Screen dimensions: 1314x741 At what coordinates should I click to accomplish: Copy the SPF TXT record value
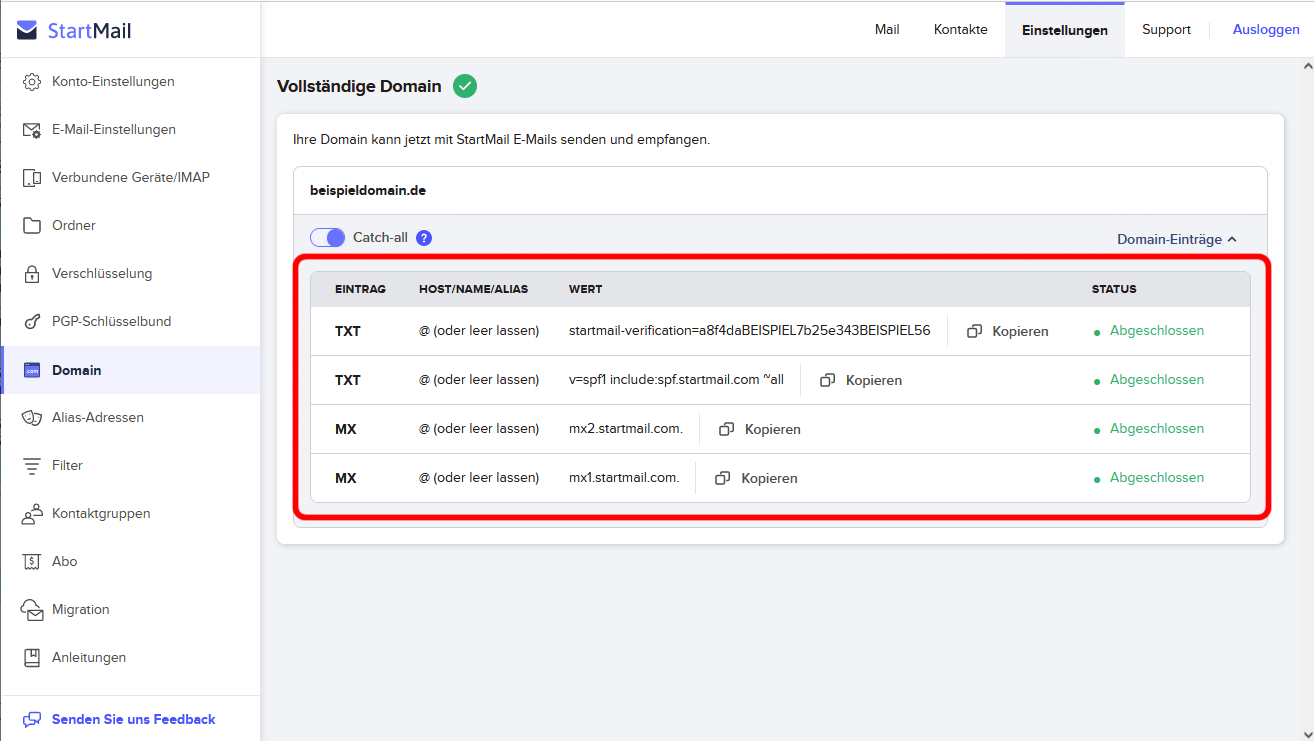861,380
